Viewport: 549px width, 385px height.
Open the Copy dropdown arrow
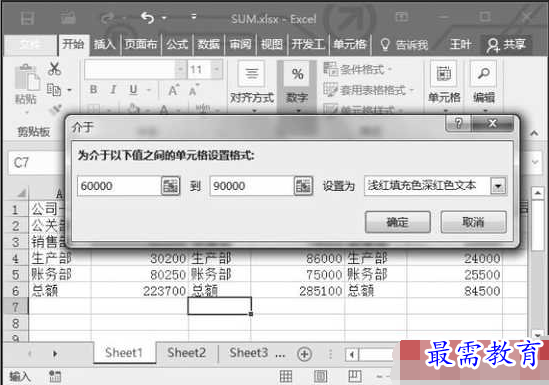69,90
